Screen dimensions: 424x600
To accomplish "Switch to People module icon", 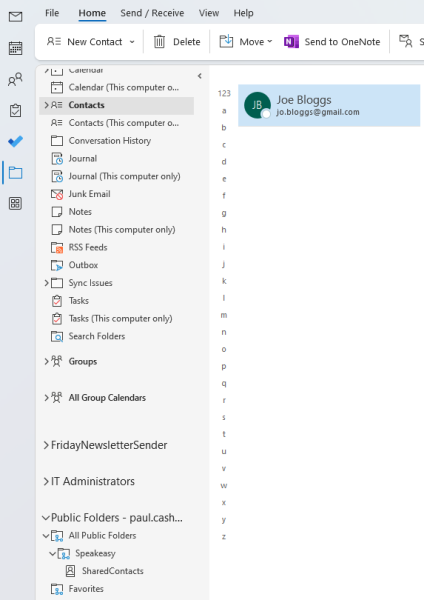I will [15, 80].
